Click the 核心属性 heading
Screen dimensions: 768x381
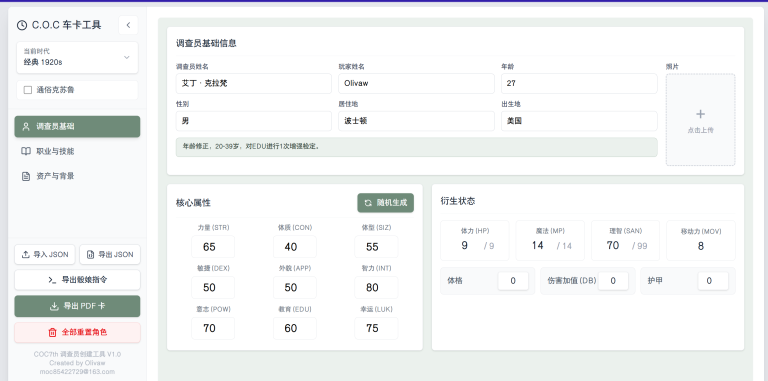[193, 203]
